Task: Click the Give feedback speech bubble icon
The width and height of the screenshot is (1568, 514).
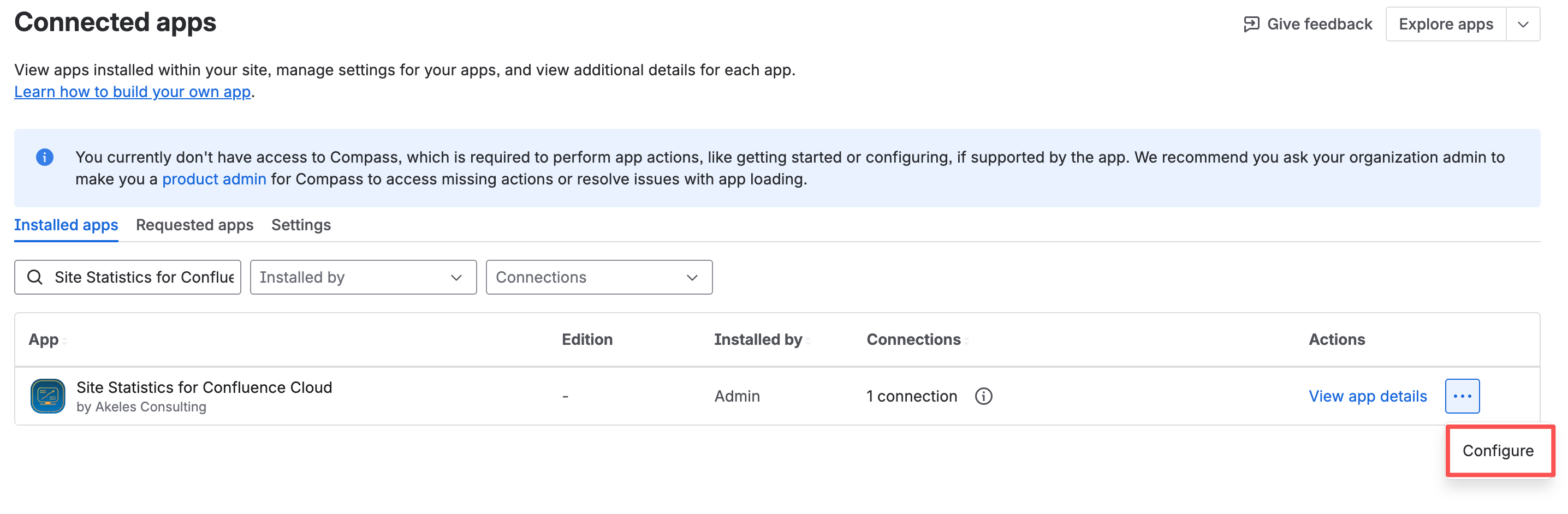Action: click(x=1251, y=25)
